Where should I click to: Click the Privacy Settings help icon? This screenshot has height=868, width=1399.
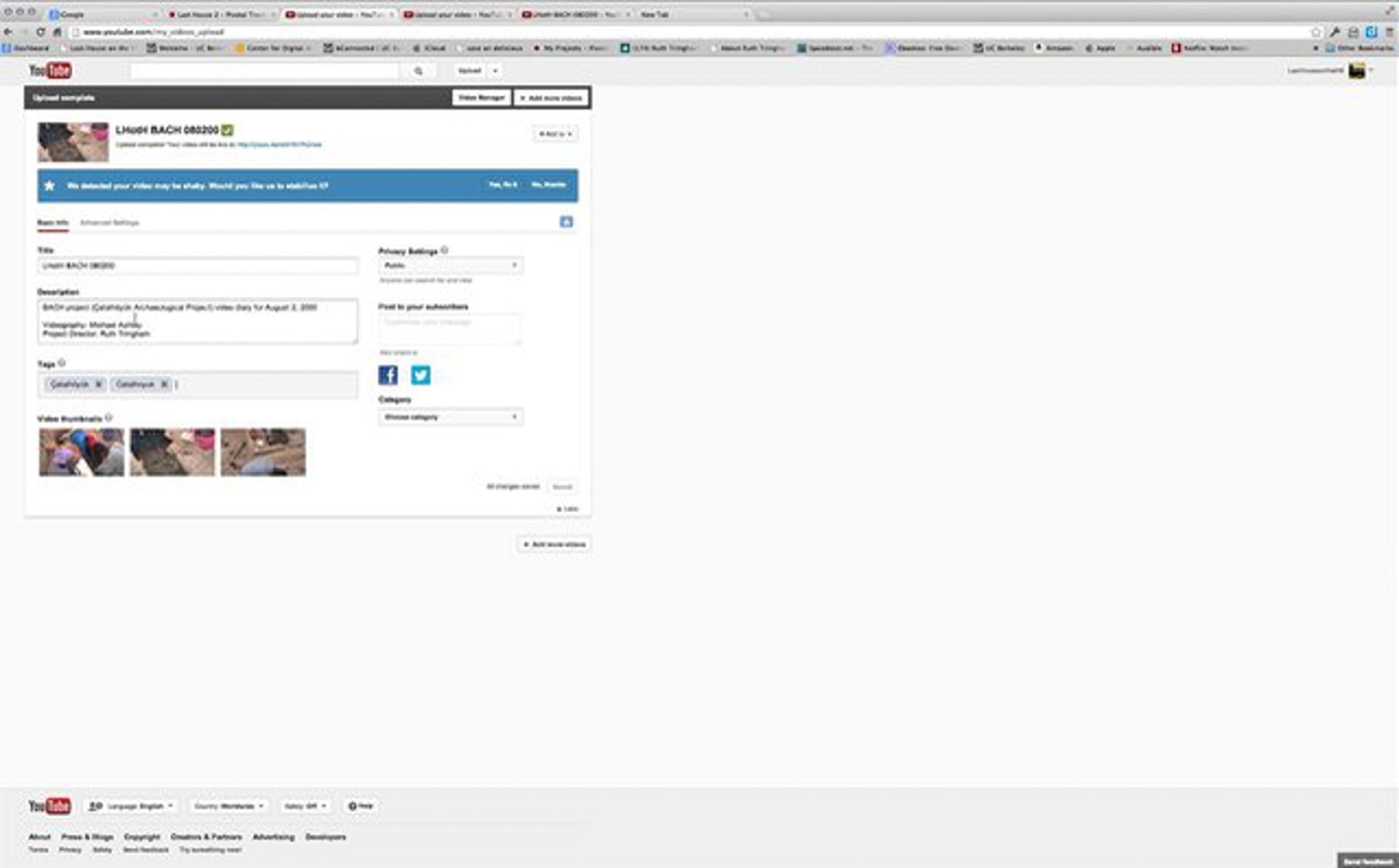tap(445, 250)
